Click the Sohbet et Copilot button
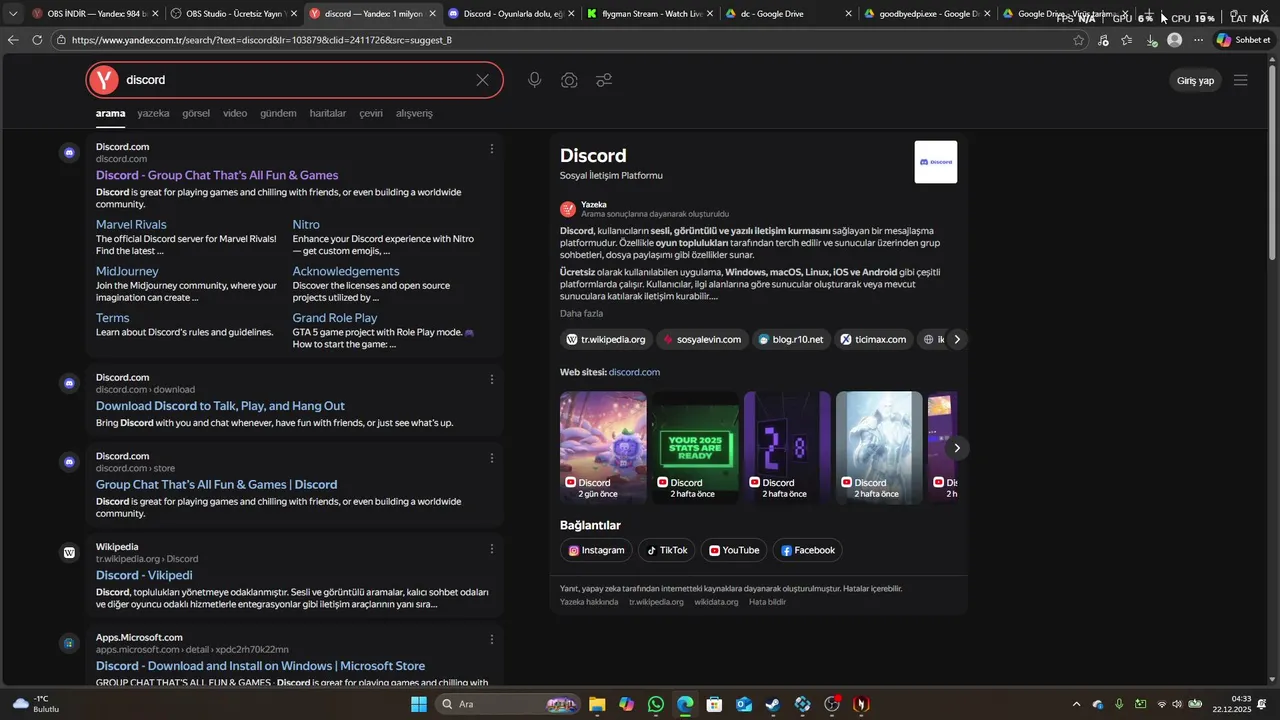The height and width of the screenshot is (720, 1280). 1243,40
